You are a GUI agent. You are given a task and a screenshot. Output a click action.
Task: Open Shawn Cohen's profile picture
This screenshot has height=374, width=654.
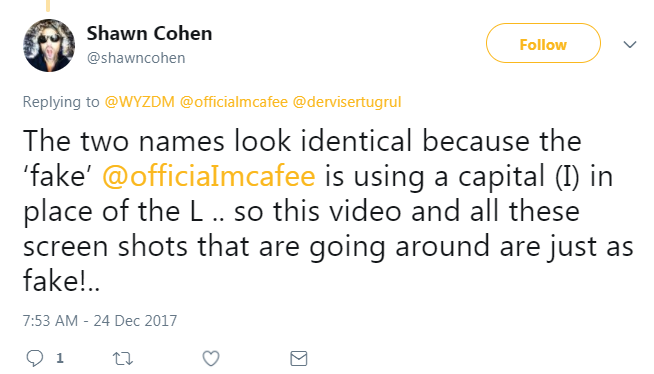point(49,45)
